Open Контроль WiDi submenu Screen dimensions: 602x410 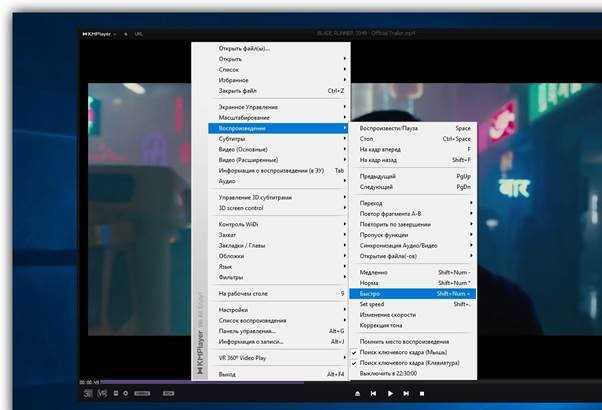[x=278, y=224]
